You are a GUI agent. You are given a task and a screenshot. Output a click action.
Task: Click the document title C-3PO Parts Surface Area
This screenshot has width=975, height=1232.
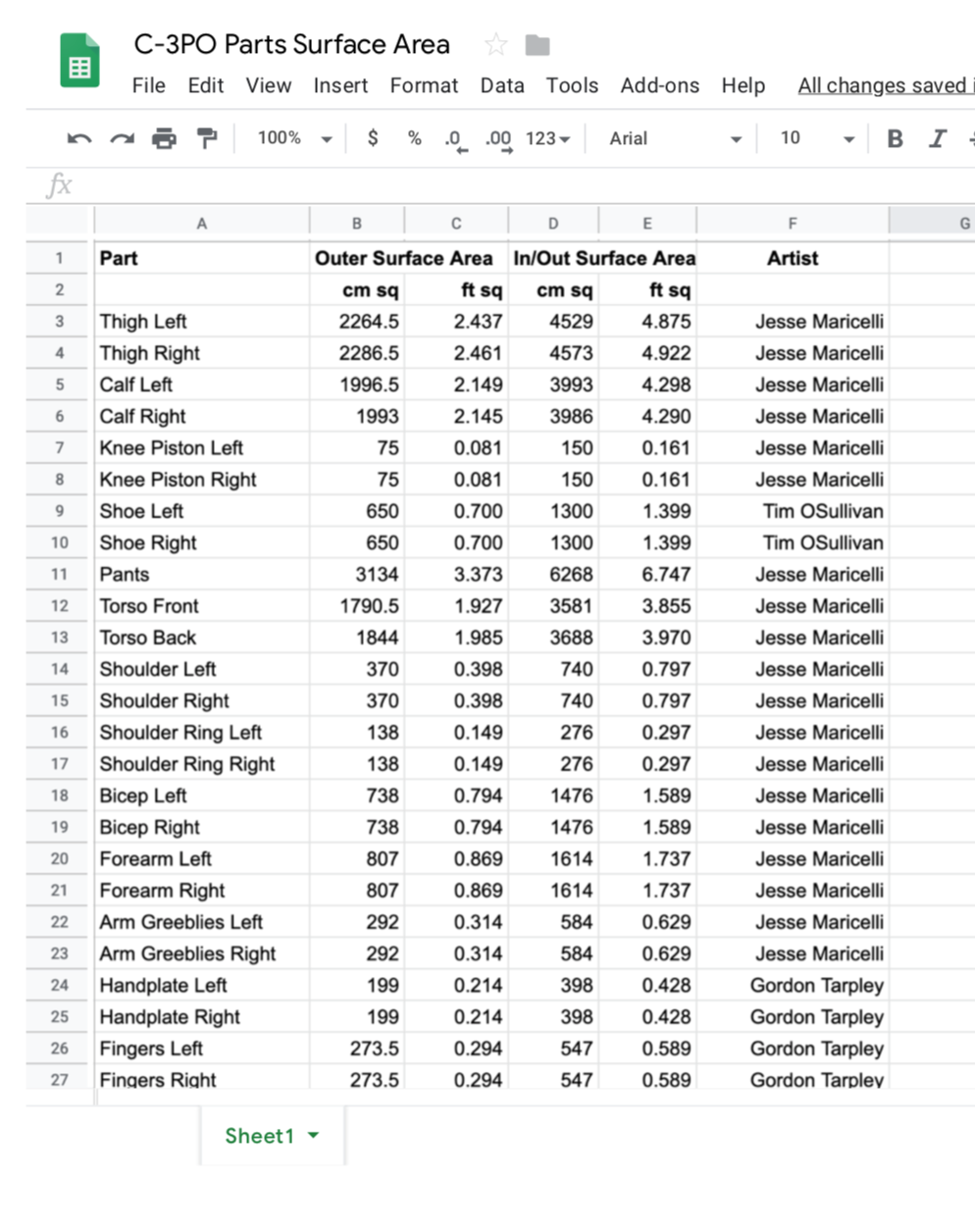click(292, 44)
